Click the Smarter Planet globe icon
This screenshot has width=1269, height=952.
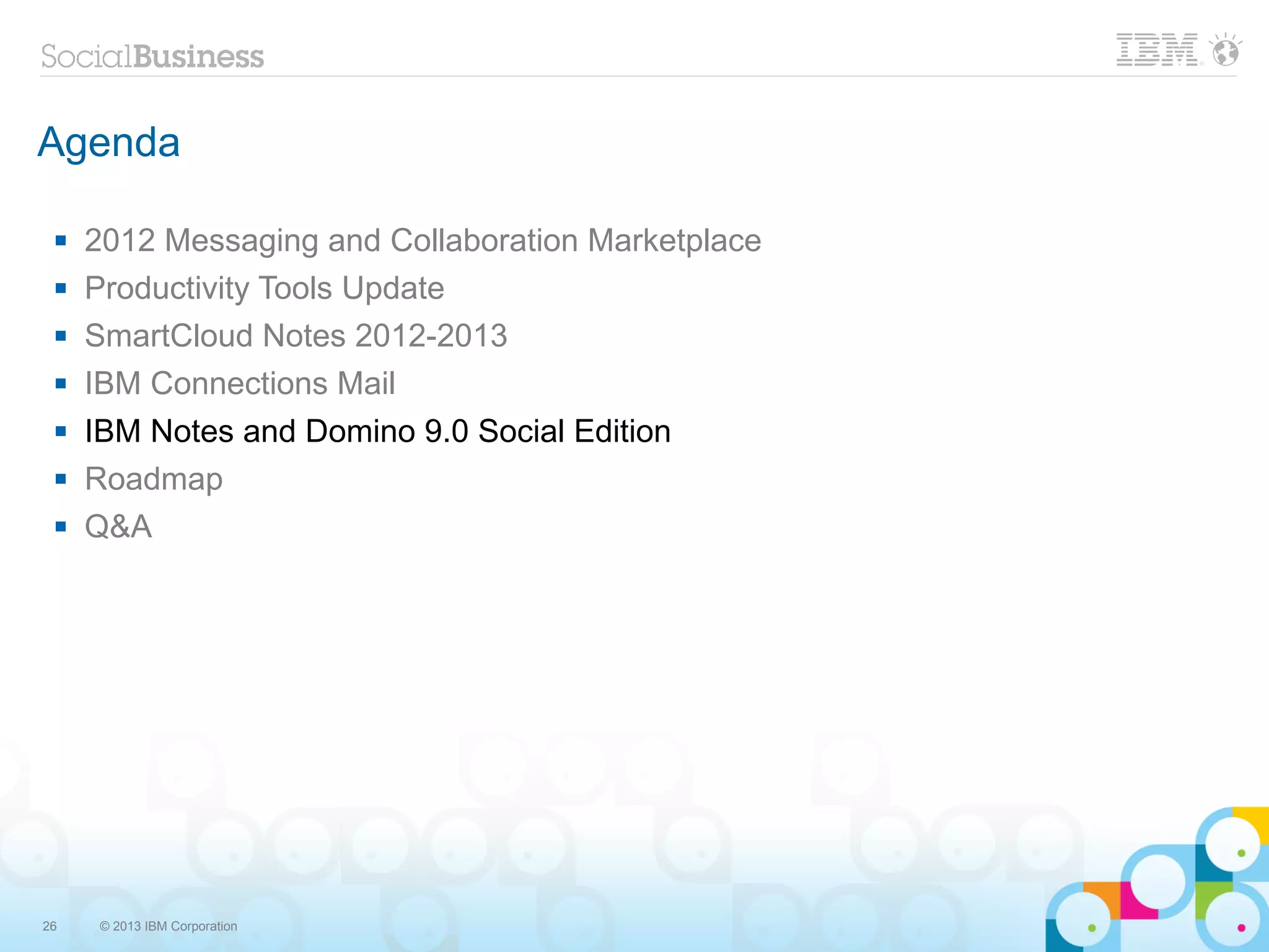coord(1226,50)
